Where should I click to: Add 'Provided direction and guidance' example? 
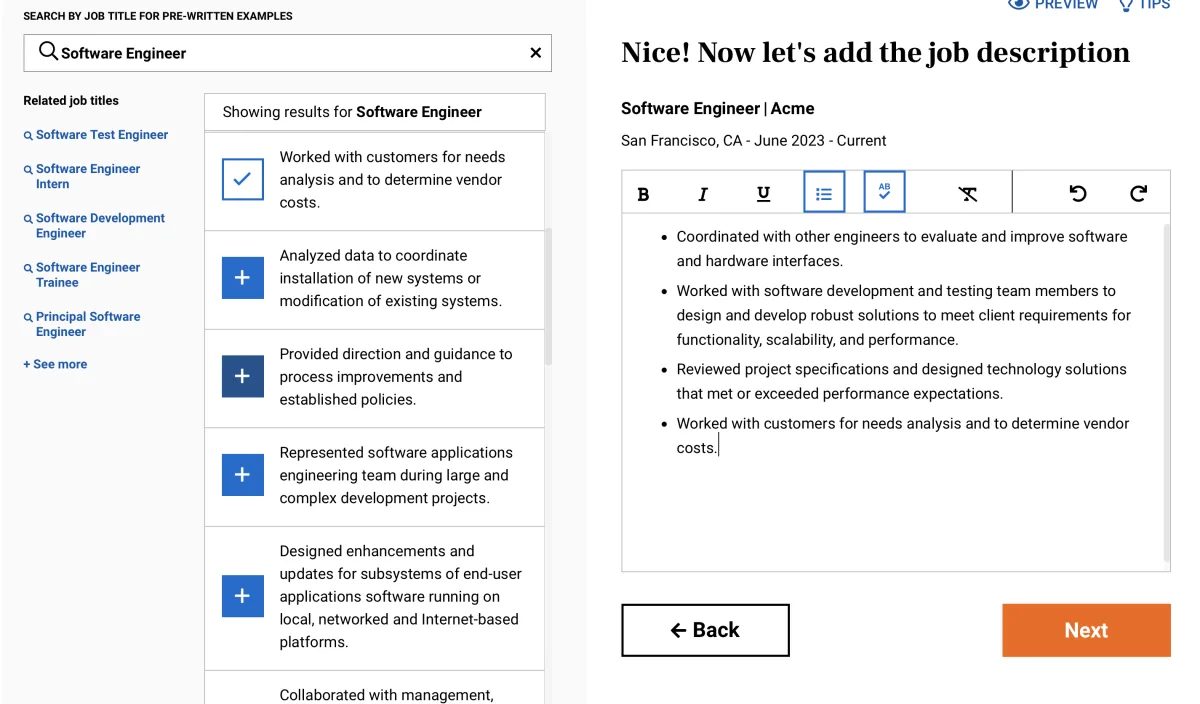242,376
